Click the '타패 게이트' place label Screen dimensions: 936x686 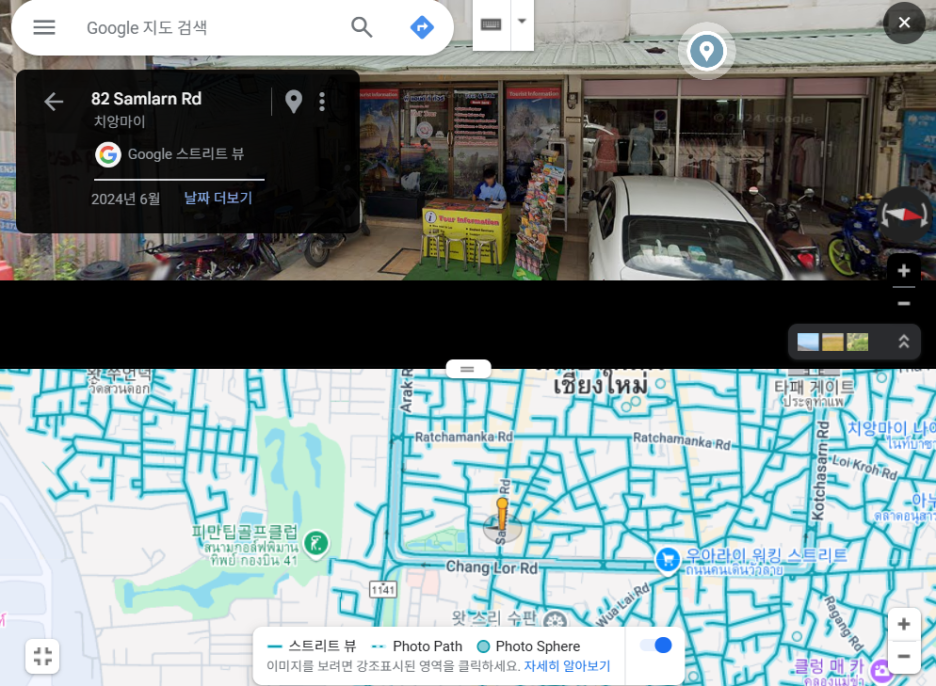[x=814, y=387]
